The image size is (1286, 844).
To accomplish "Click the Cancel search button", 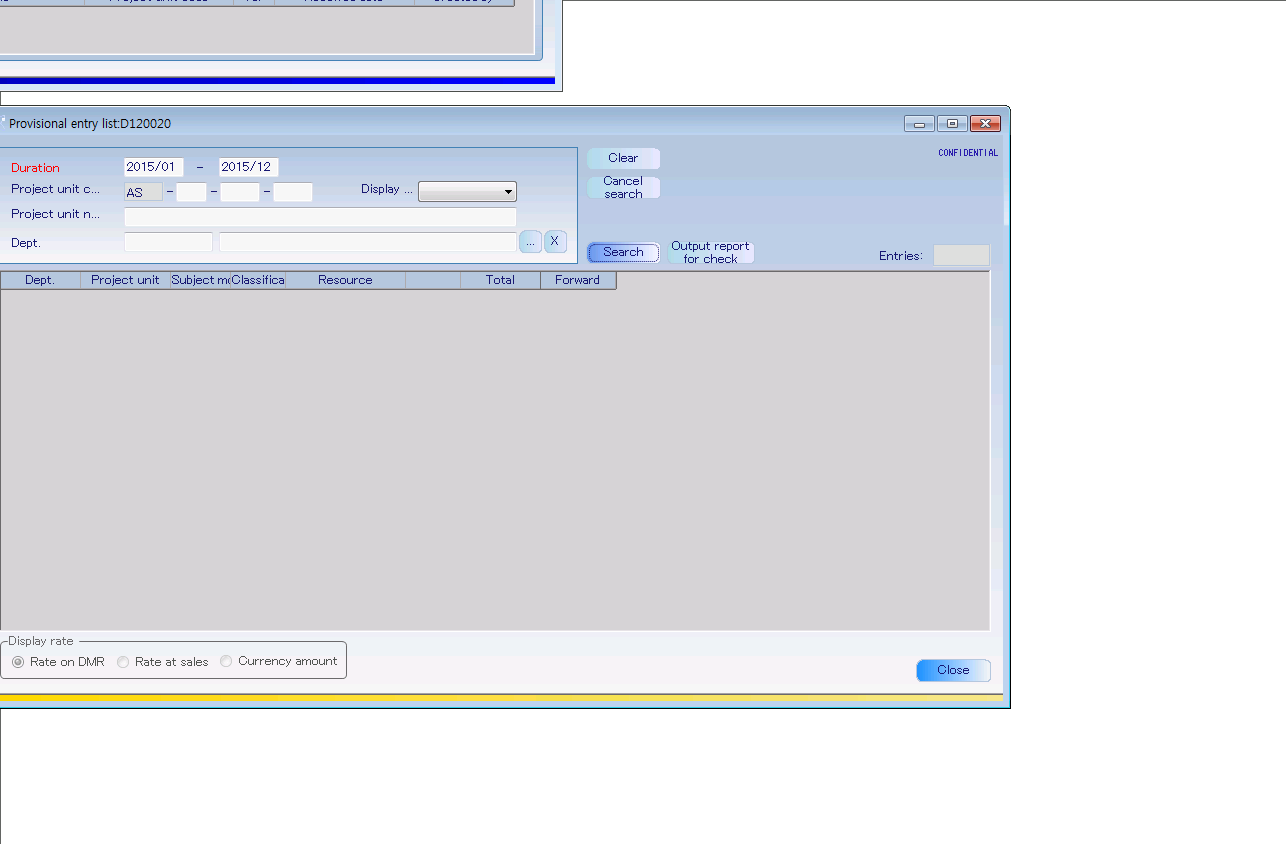I will pyautogui.click(x=623, y=188).
